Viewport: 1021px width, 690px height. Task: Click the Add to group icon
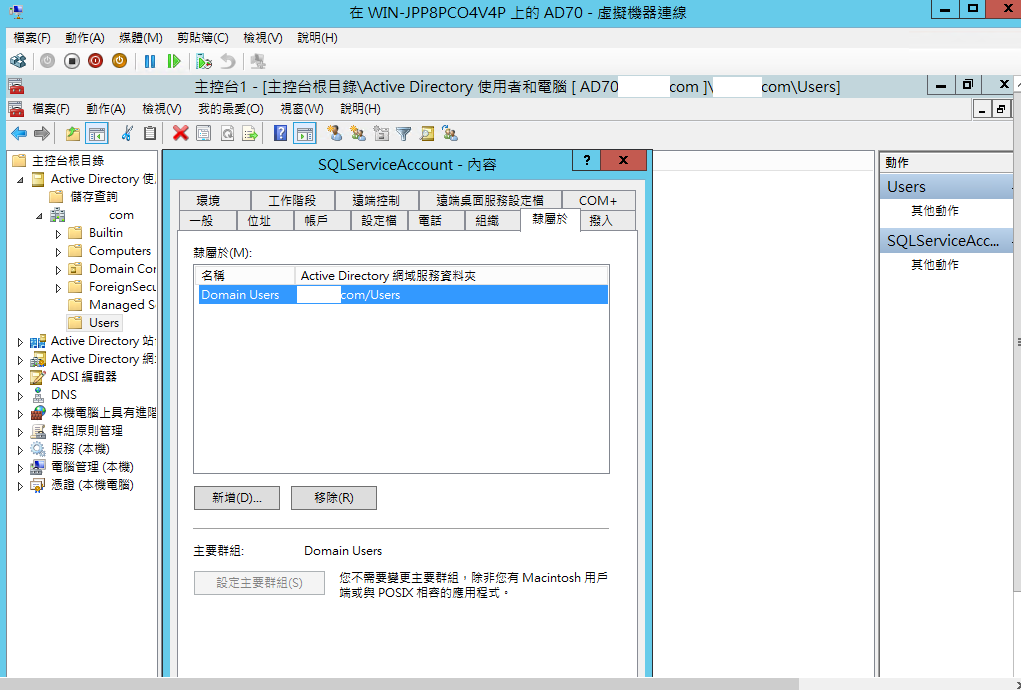pyautogui.click(x=450, y=133)
